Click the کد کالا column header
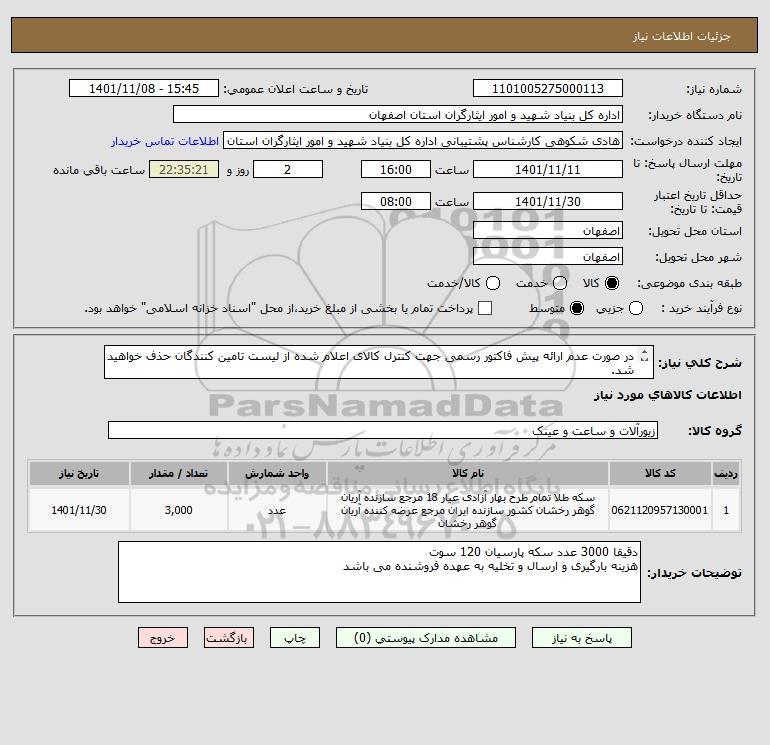 [660, 473]
